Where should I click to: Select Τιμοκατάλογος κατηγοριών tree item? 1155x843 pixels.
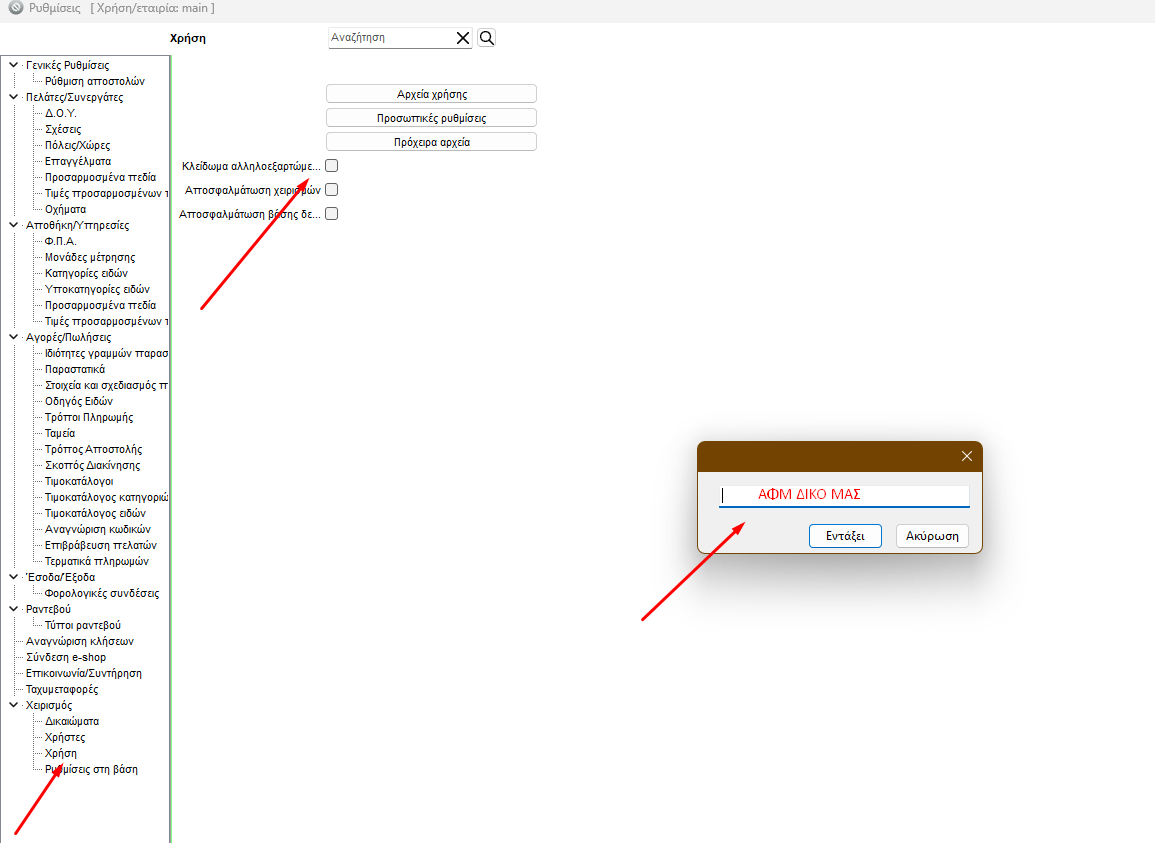tap(106, 497)
